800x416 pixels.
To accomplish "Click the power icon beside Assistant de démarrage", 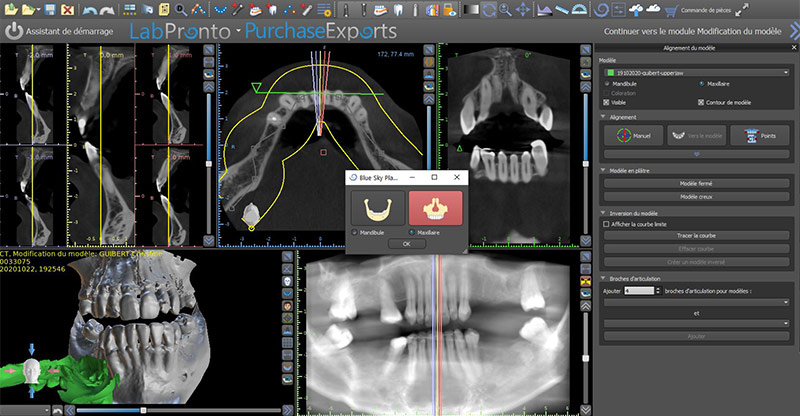I will (13, 30).
